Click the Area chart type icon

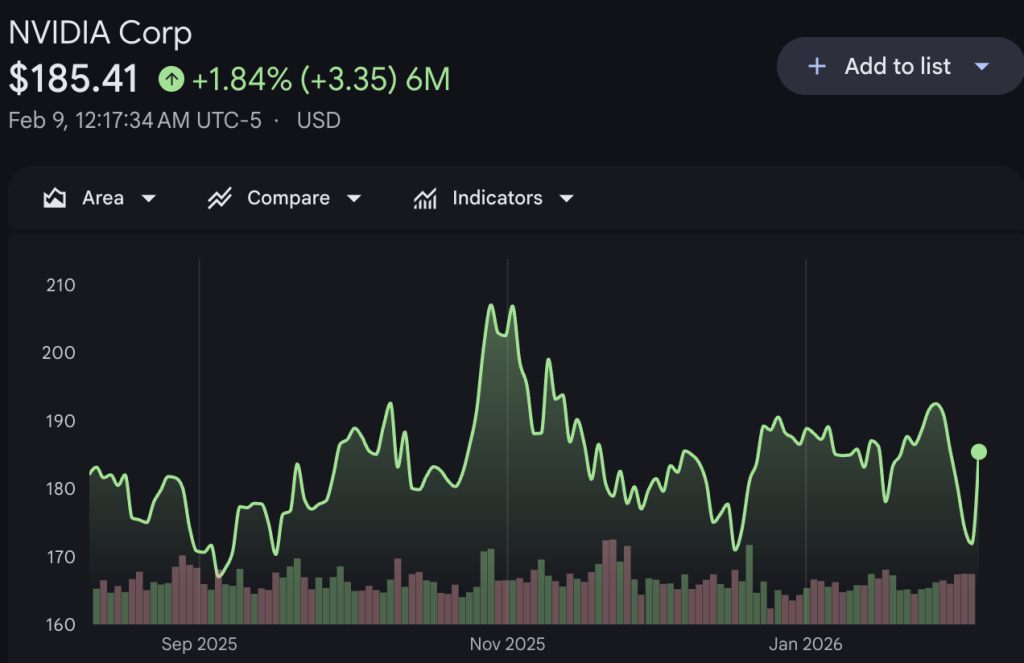click(x=55, y=198)
